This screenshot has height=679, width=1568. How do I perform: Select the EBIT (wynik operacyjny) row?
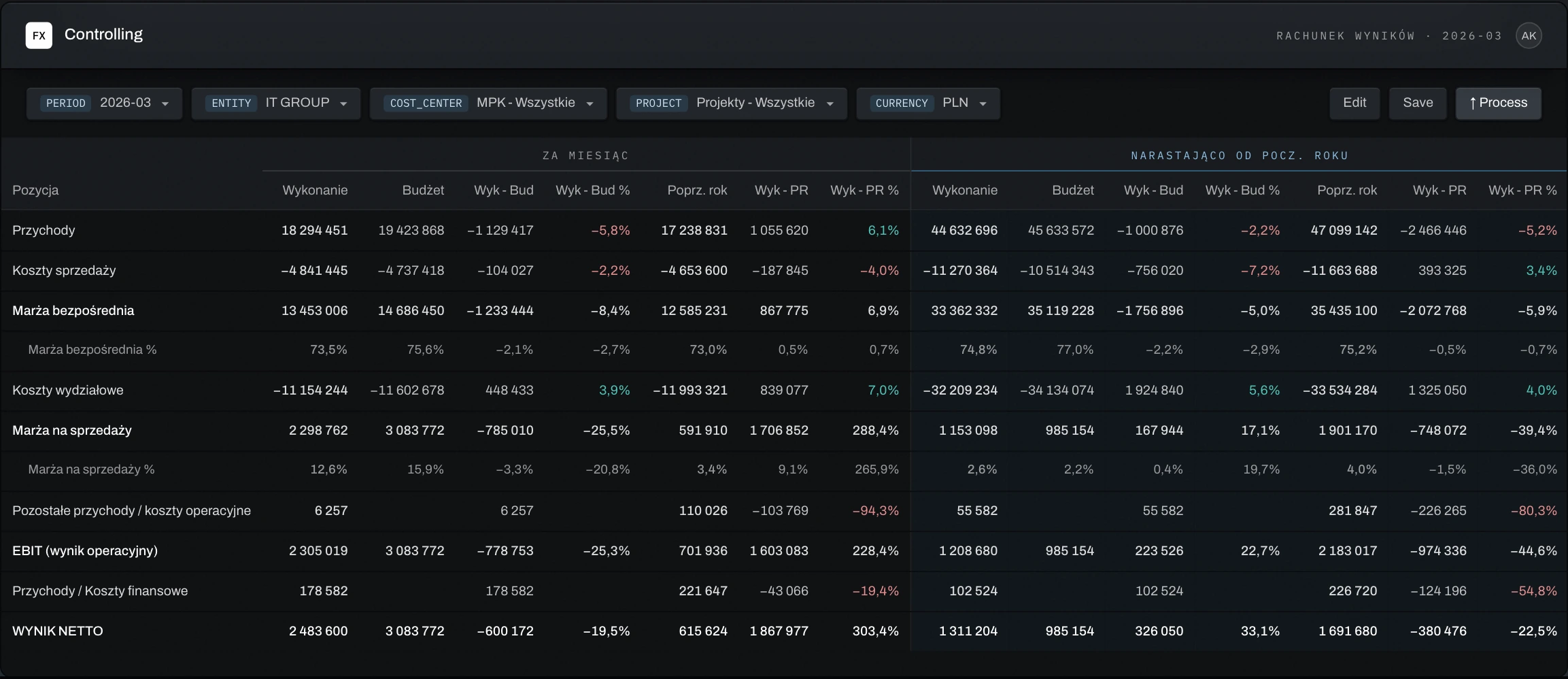click(784, 551)
